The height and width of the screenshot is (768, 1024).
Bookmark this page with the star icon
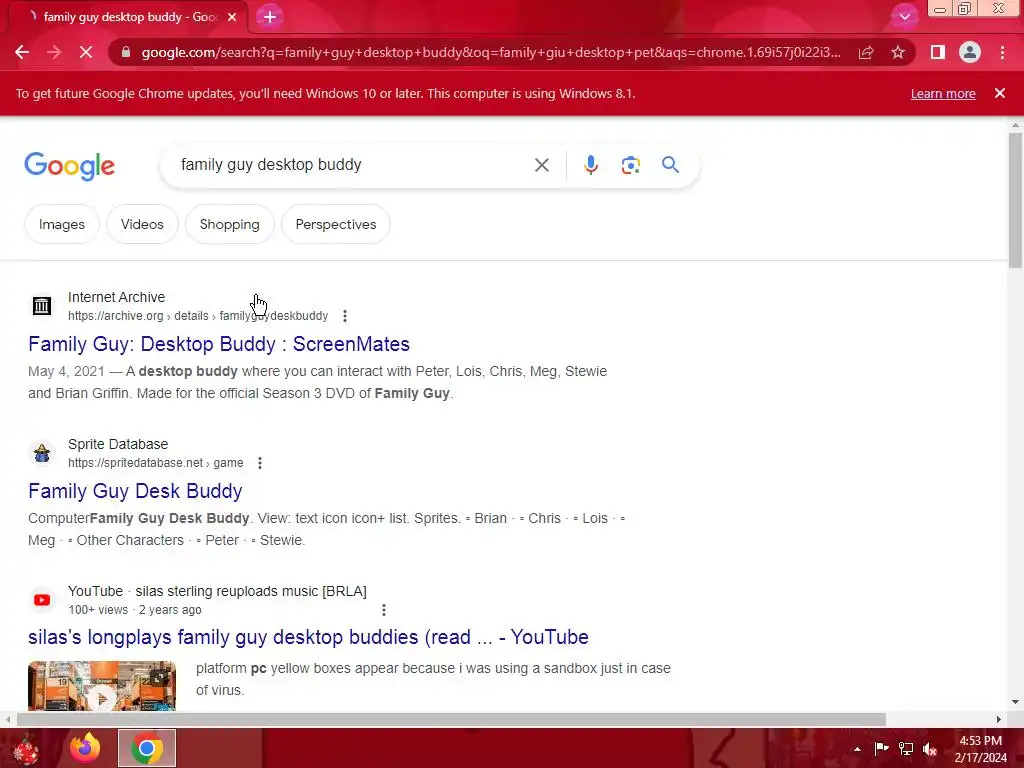(898, 52)
